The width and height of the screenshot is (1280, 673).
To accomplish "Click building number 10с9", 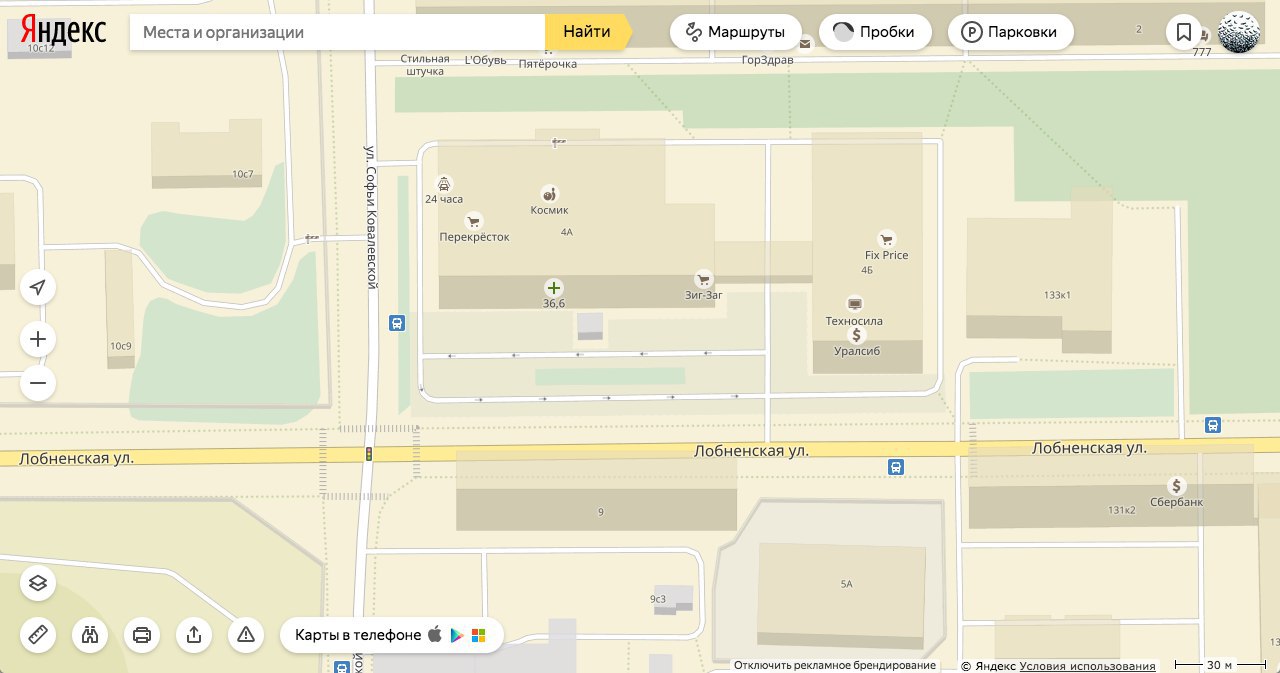I will pyautogui.click(x=121, y=346).
